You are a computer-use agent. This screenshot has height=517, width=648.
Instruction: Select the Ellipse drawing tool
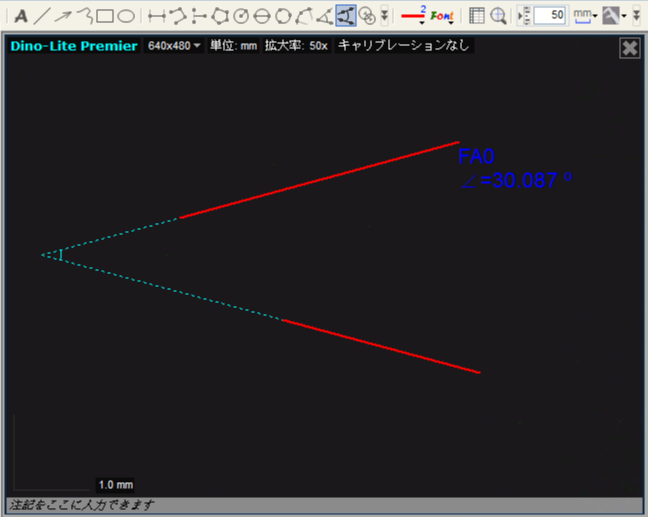pyautogui.click(x=126, y=17)
